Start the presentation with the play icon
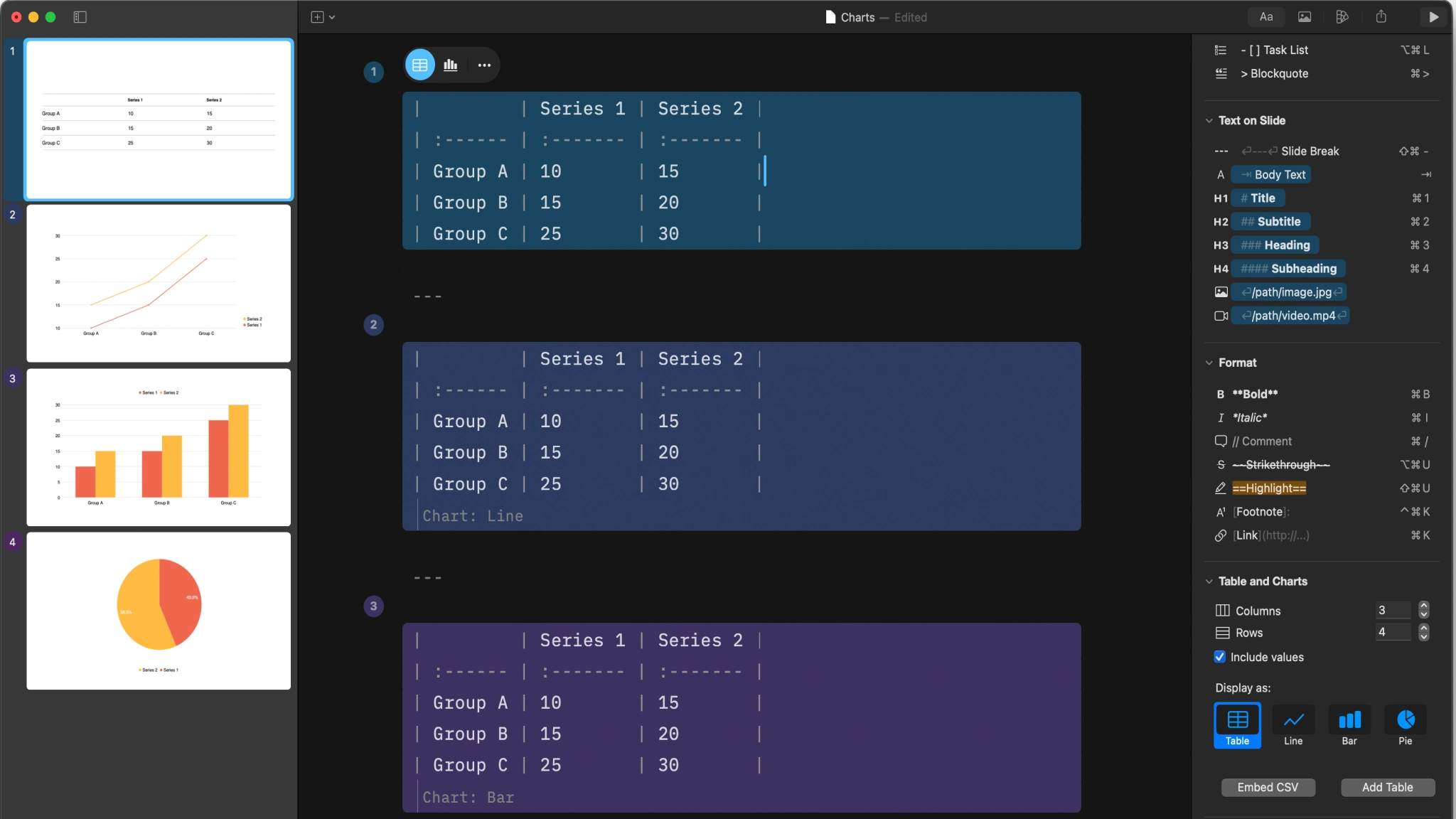1456x819 pixels. (1433, 16)
